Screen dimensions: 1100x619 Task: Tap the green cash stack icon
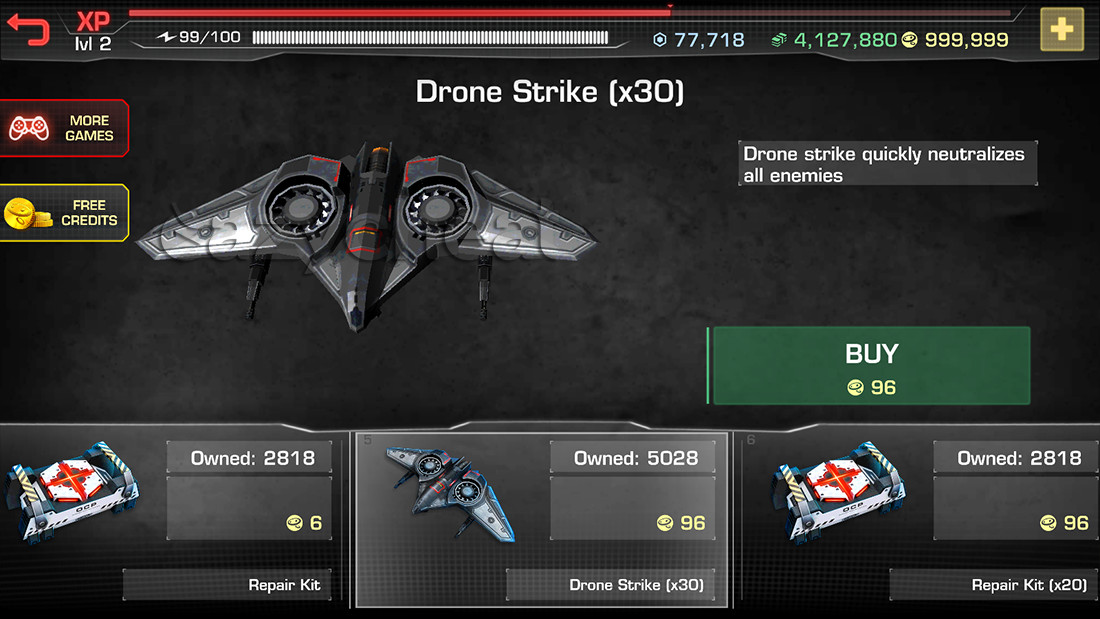[x=779, y=40]
